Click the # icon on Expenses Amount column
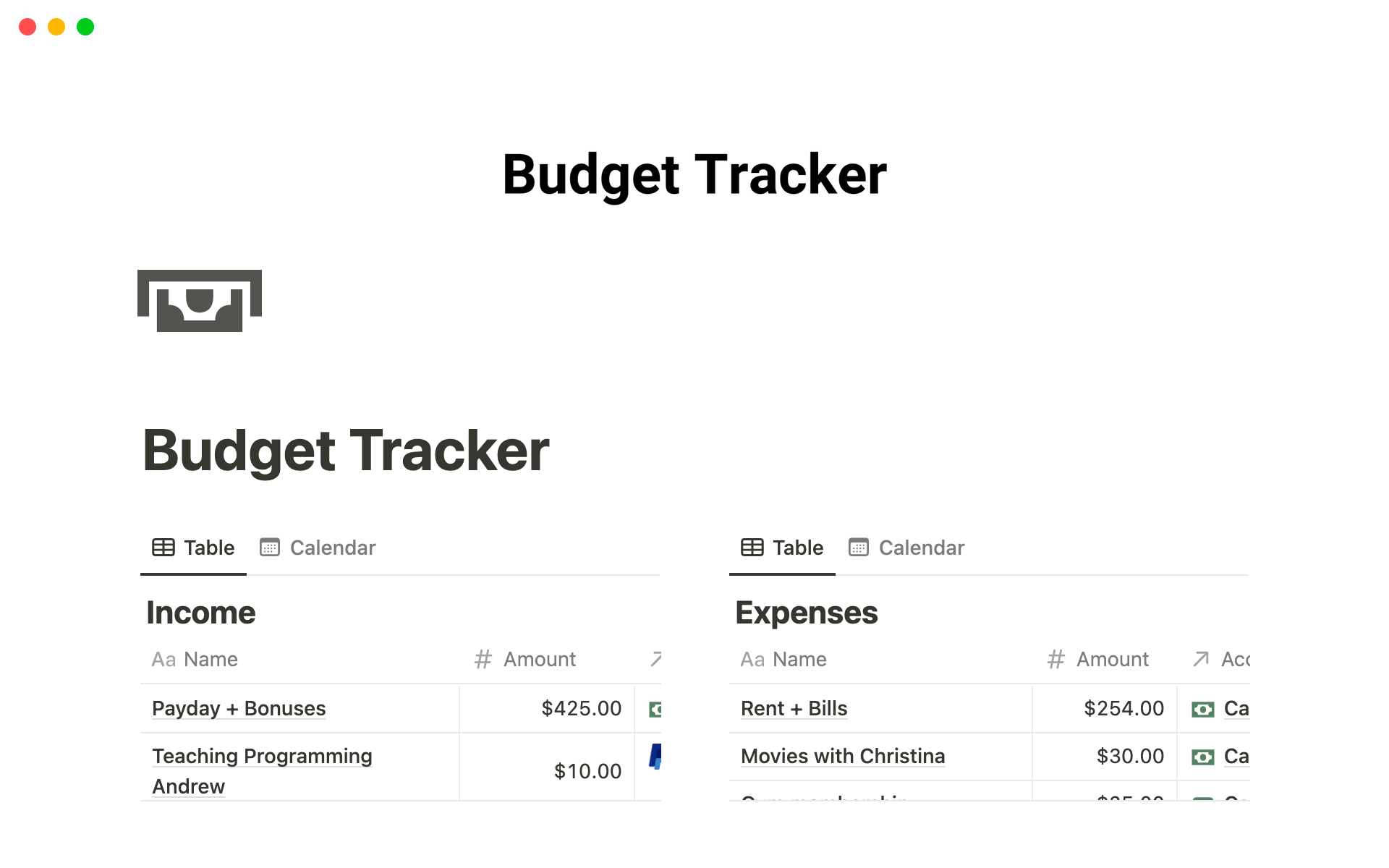The width and height of the screenshot is (1389, 868). click(x=1055, y=659)
